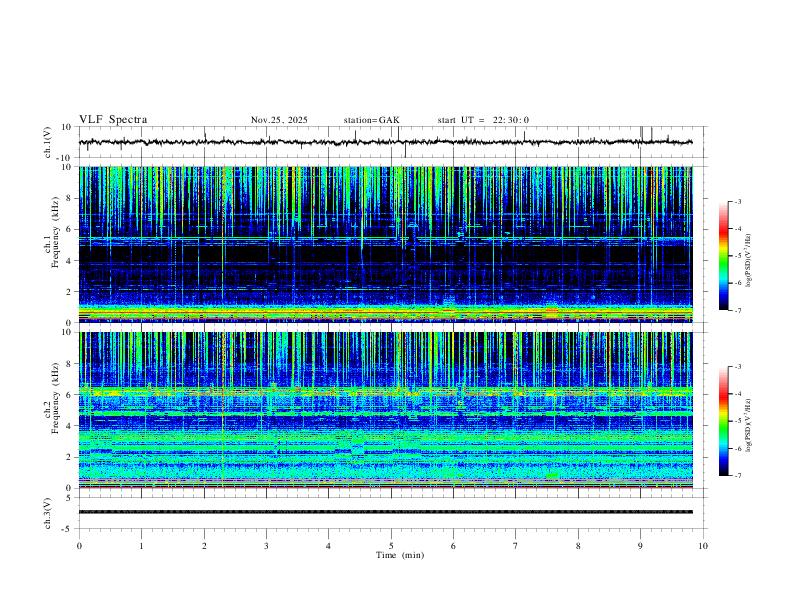792x612 pixels.
Task: Click inside the ch.1 spectrogram panel
Action: [x=385, y=244]
